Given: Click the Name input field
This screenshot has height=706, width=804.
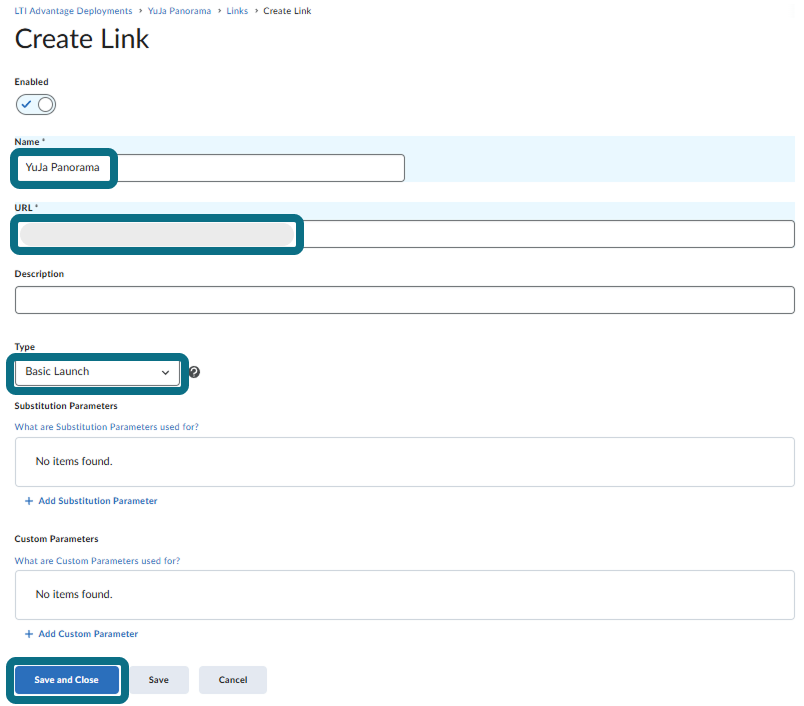Looking at the screenshot, I should click(210, 168).
